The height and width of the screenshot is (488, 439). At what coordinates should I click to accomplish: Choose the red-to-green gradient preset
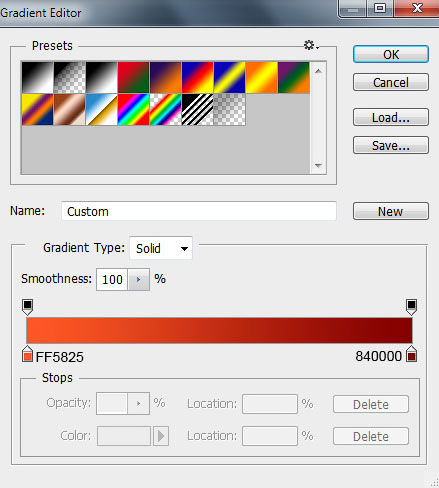[133, 77]
